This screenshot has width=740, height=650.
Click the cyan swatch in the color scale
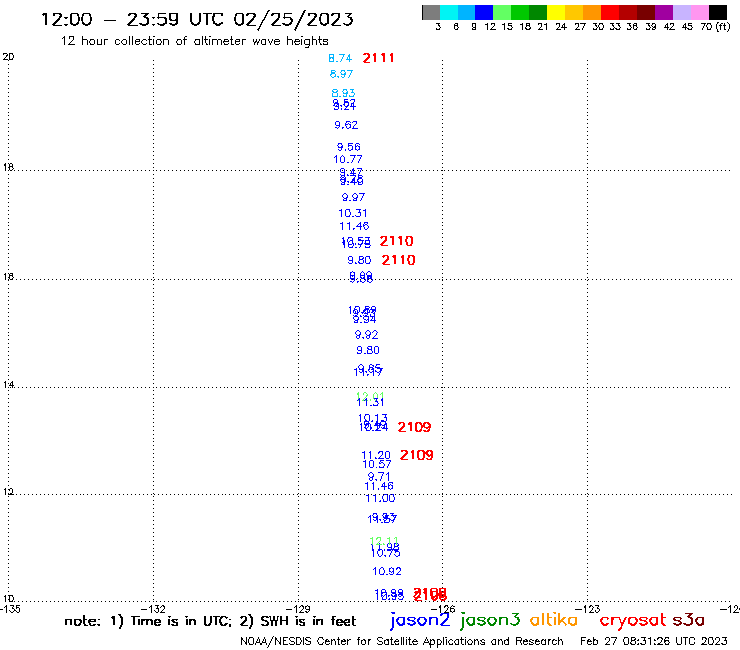click(x=449, y=12)
